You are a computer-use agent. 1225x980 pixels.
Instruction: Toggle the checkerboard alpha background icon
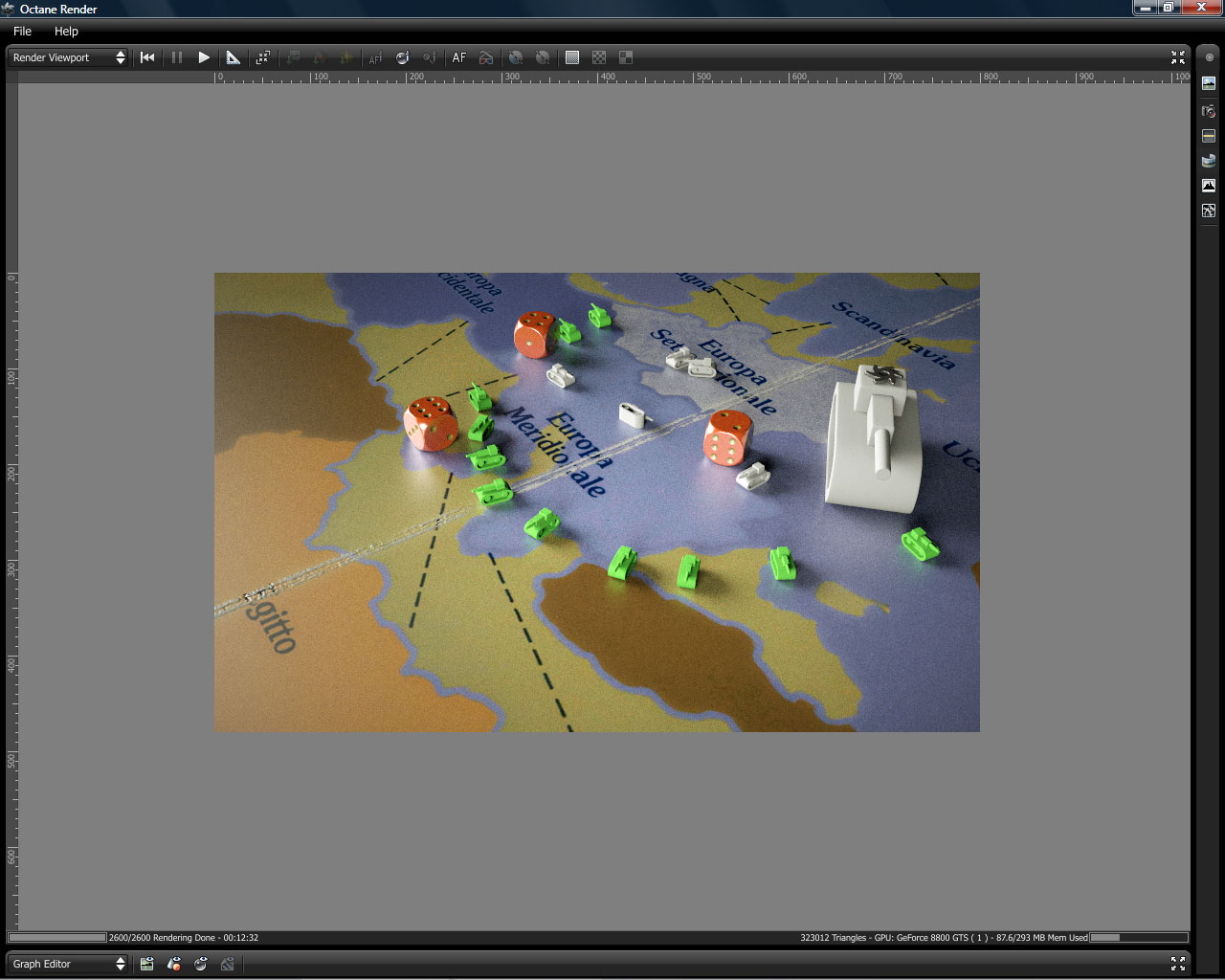[x=599, y=57]
